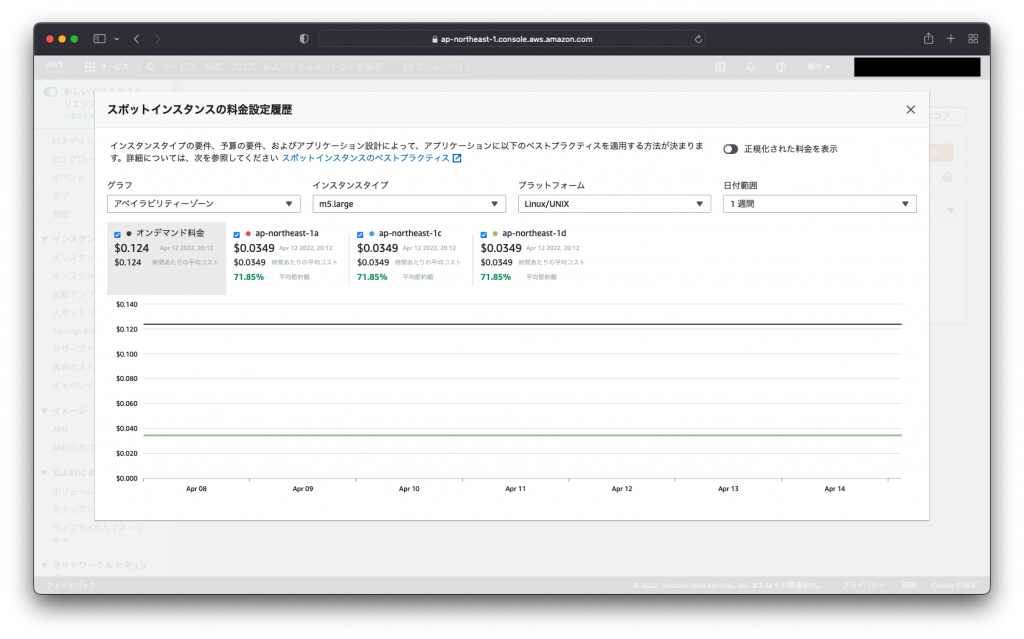Toggle 正規化された料金を表示 switch

[730, 149]
